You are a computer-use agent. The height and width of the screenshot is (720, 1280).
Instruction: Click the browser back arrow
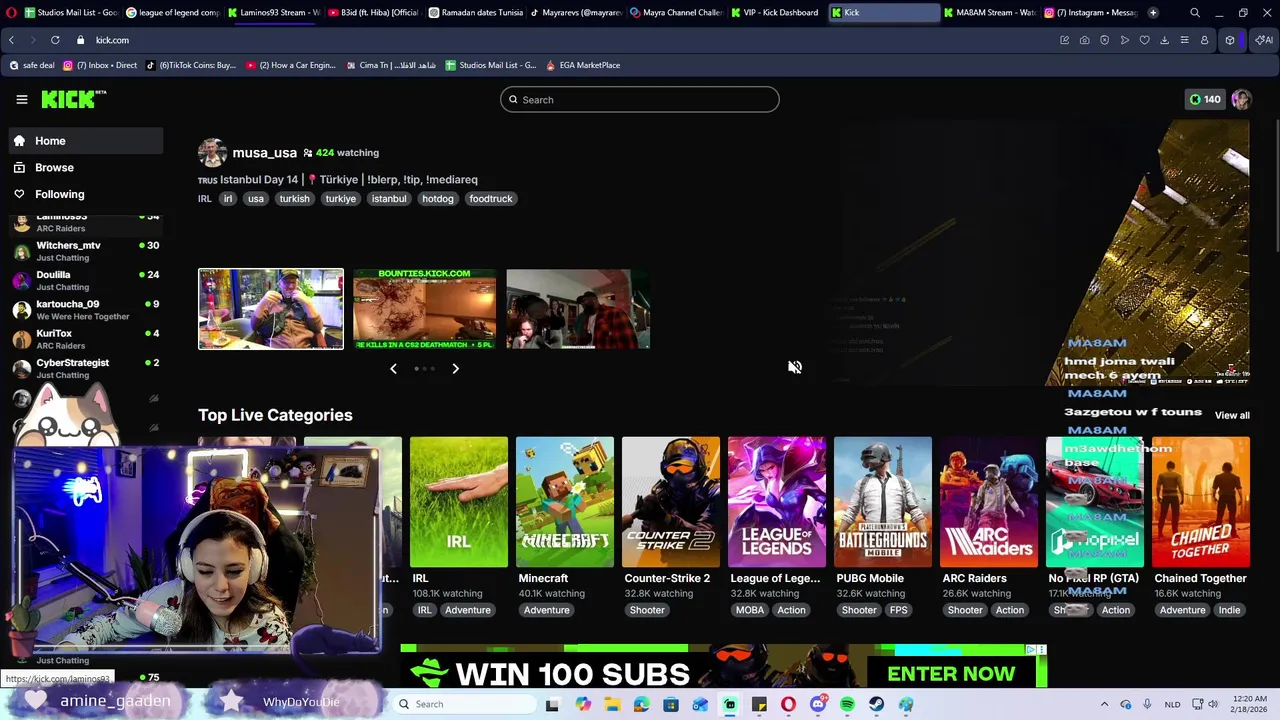(x=11, y=40)
